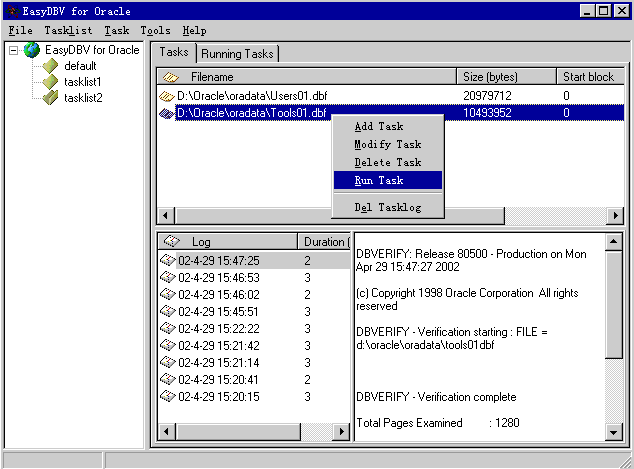Viewport: 634px width, 469px height.
Task: Open the File menu
Action: coord(21,30)
